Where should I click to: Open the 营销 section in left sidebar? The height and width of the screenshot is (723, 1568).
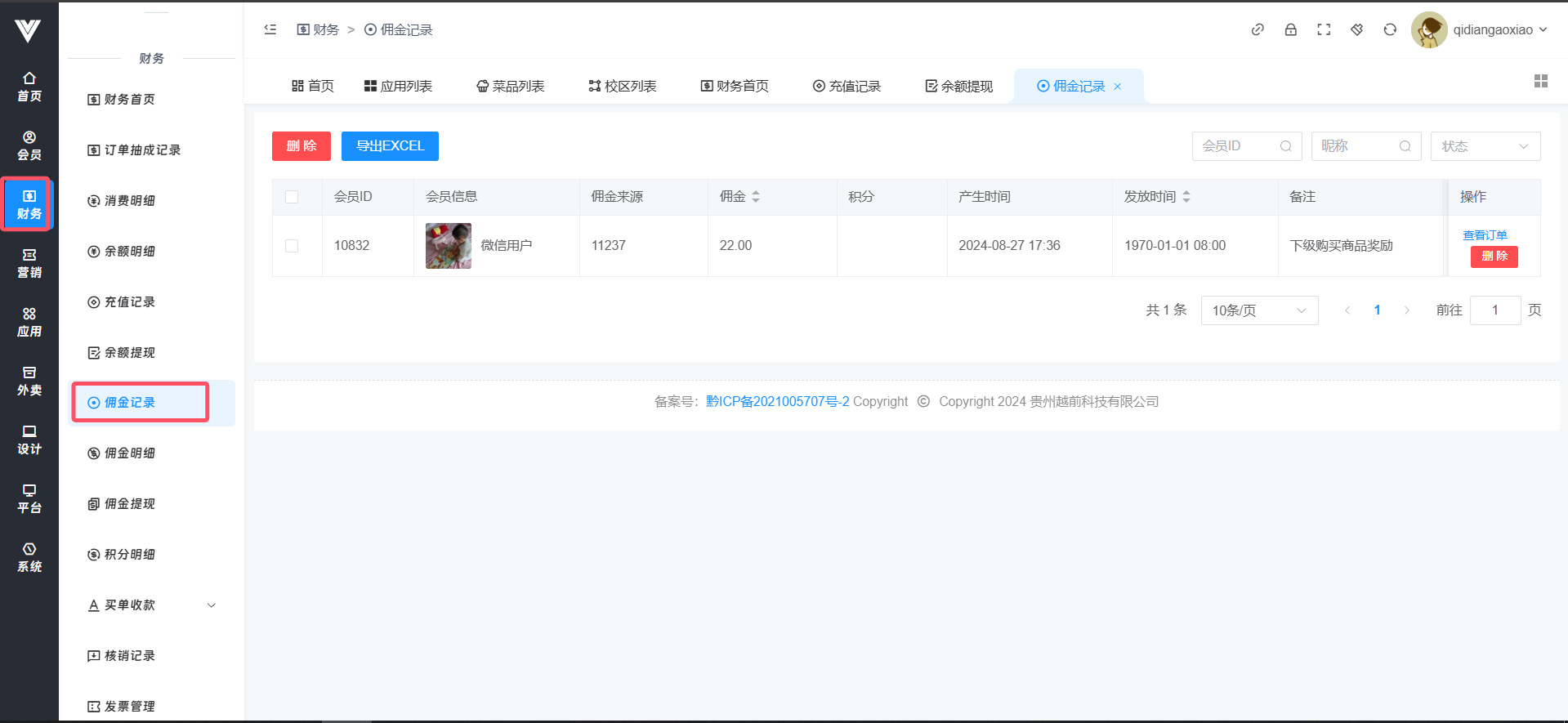(x=29, y=263)
